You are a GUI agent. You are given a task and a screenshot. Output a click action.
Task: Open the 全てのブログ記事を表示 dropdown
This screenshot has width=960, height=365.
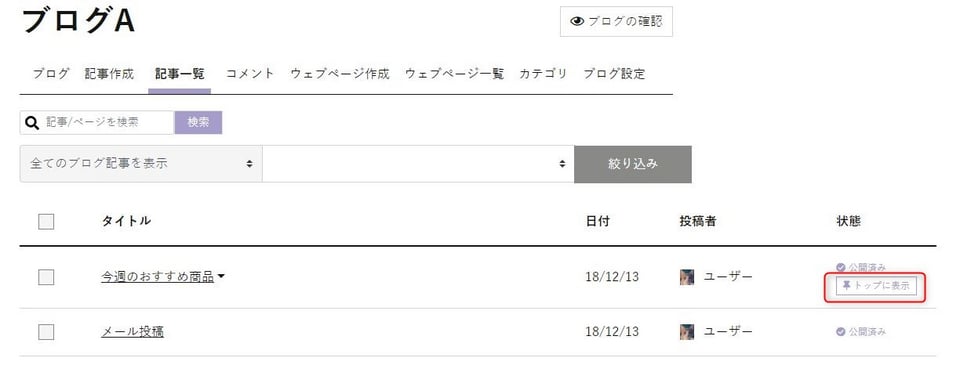coord(141,164)
